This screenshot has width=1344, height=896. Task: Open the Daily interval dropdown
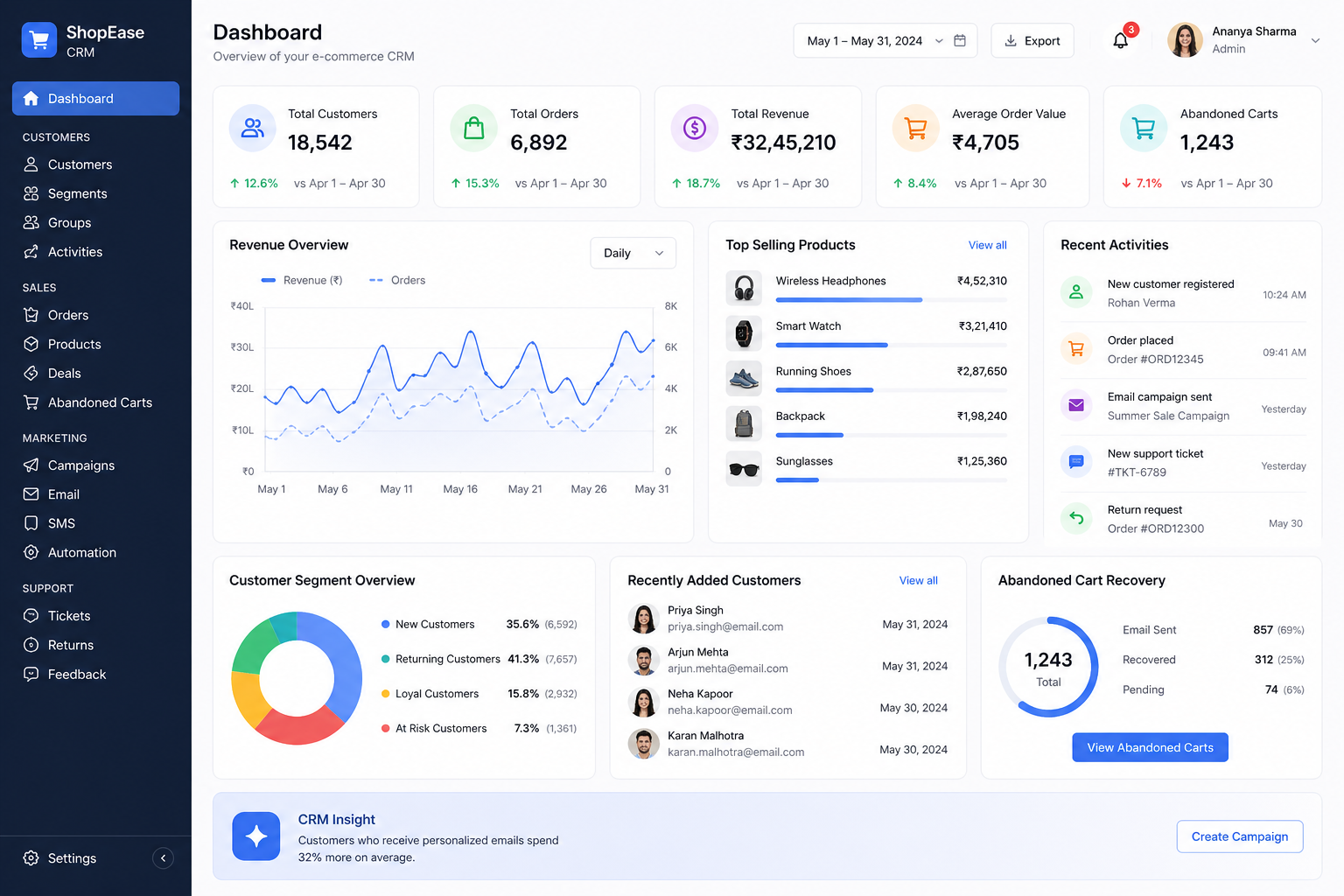(633, 253)
